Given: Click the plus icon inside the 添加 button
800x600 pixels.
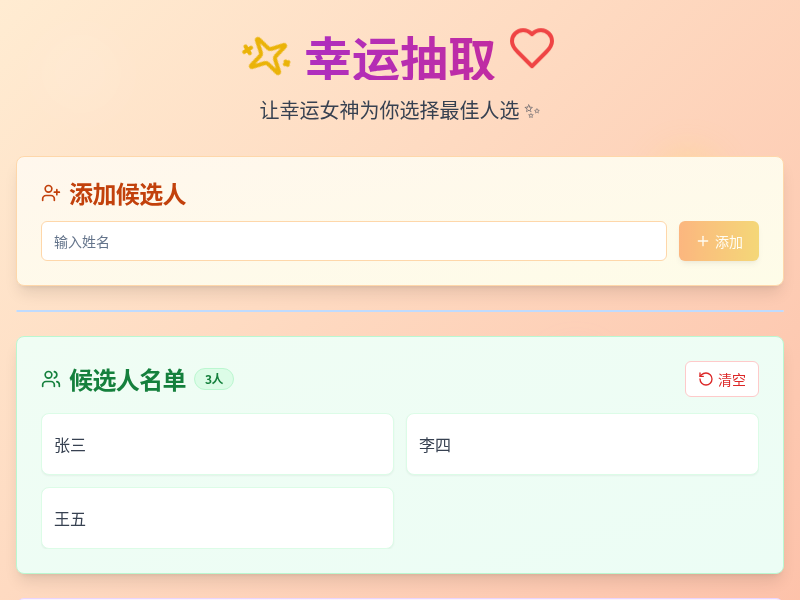Looking at the screenshot, I should coord(702,241).
